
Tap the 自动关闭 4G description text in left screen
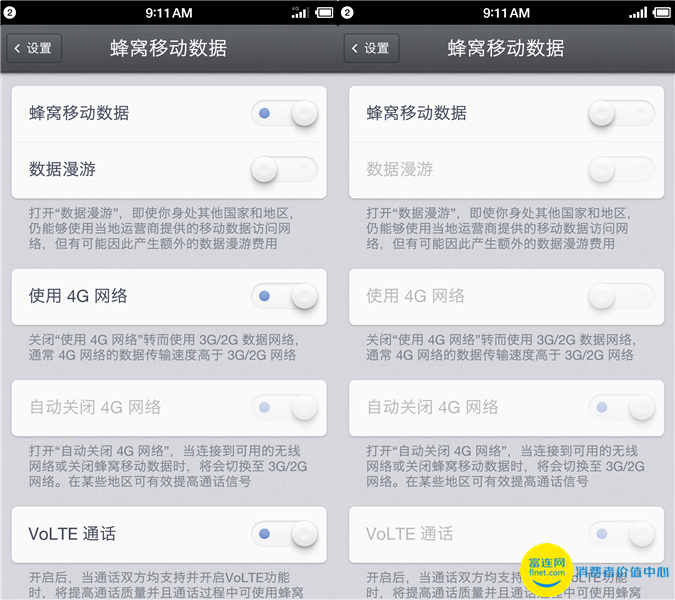[x=168, y=466]
